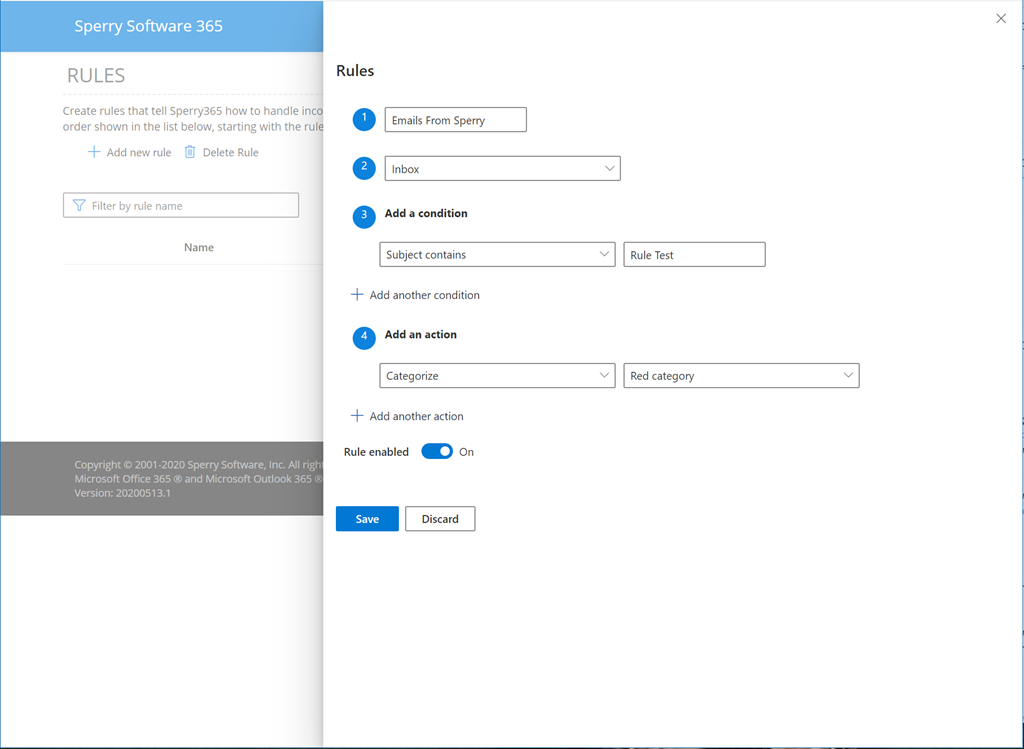1024x749 pixels.
Task: Click the RULES page heading
Action: tap(96, 75)
